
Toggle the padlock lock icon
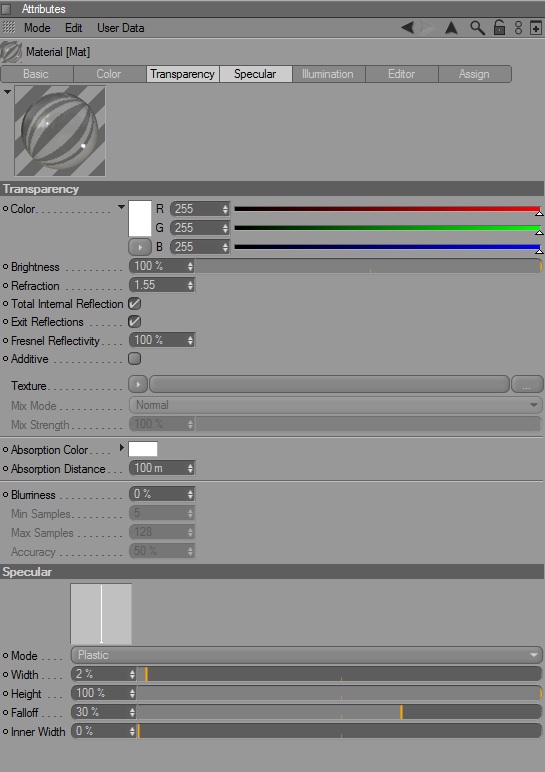pyautogui.click(x=499, y=28)
